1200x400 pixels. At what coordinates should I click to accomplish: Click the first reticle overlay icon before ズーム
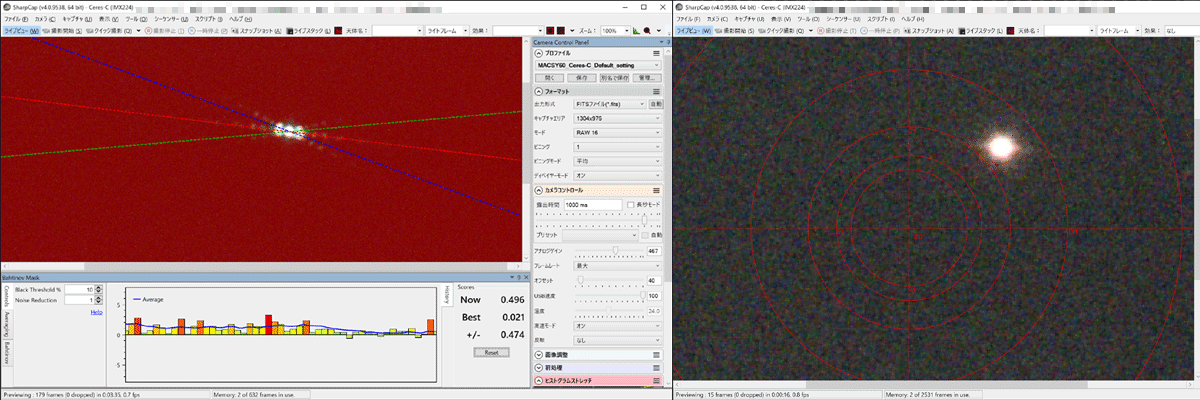point(548,31)
